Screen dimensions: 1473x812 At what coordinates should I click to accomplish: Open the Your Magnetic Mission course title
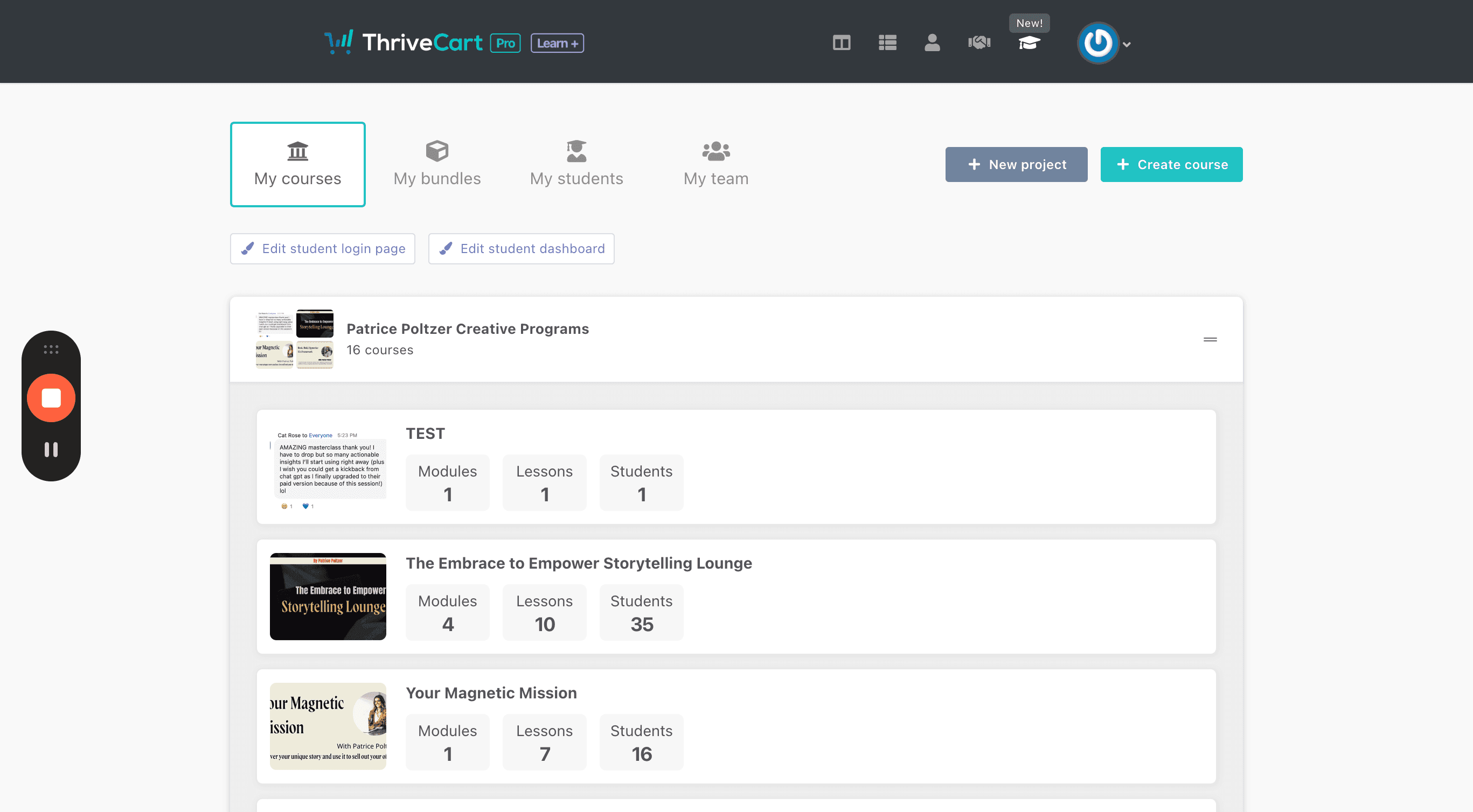491,693
